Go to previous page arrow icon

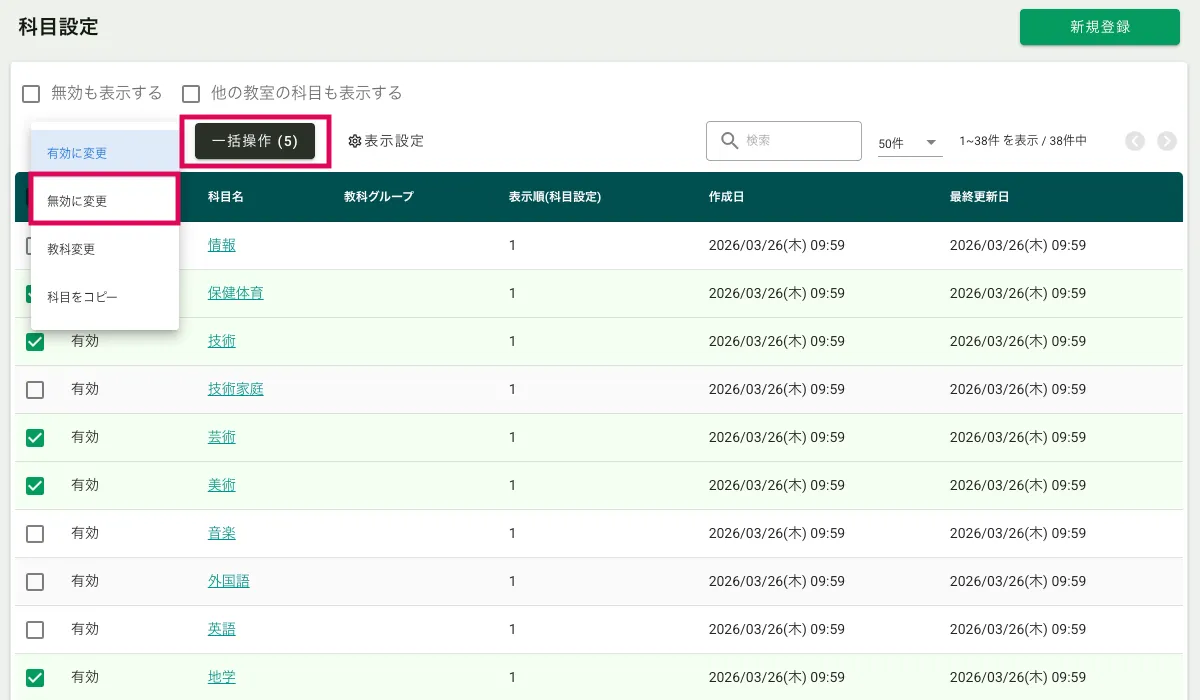[1135, 141]
